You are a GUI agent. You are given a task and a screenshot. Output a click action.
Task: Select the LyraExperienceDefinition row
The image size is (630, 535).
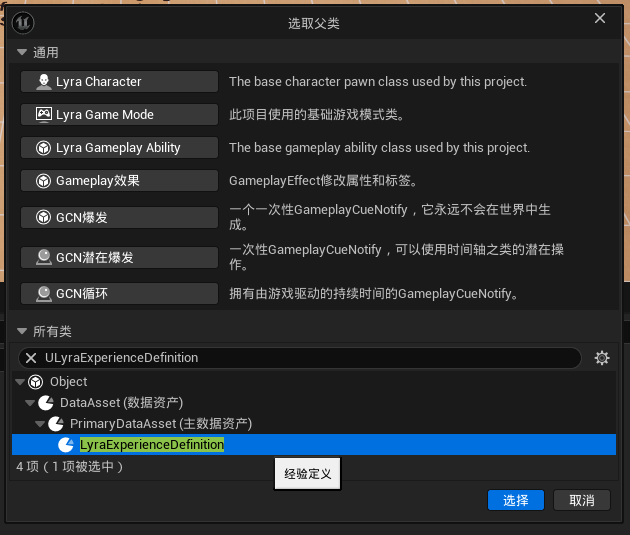tap(314, 445)
